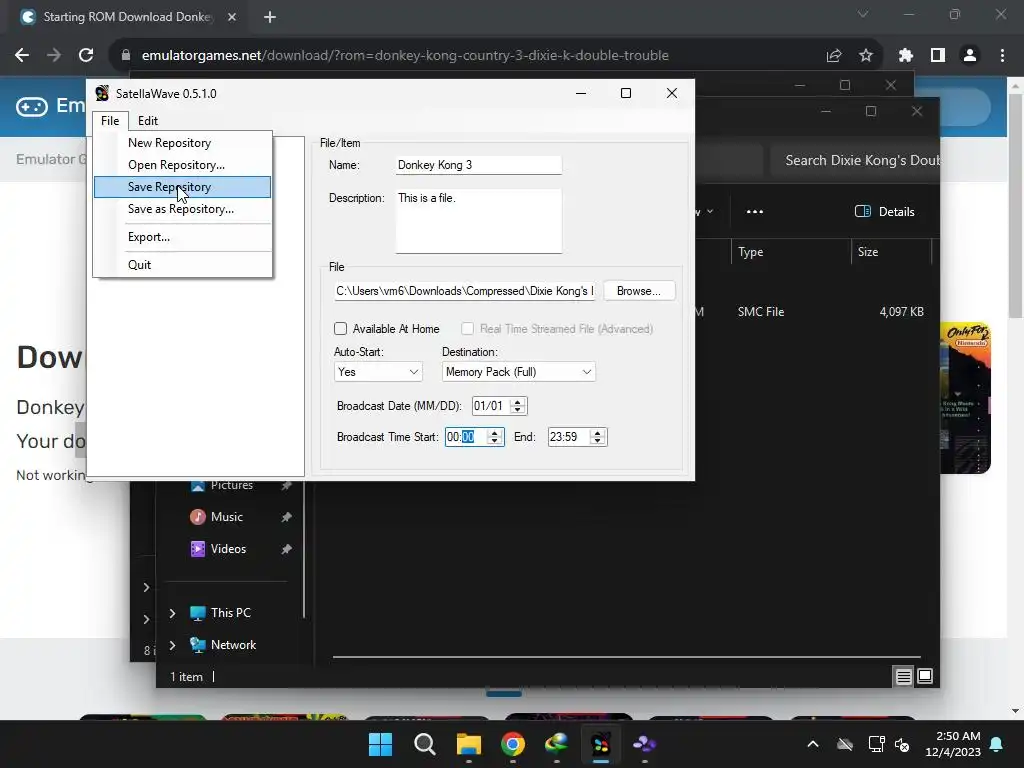Open clock showing 2:50 AM 12/4/2023
This screenshot has height=768, width=1024.
953,744
